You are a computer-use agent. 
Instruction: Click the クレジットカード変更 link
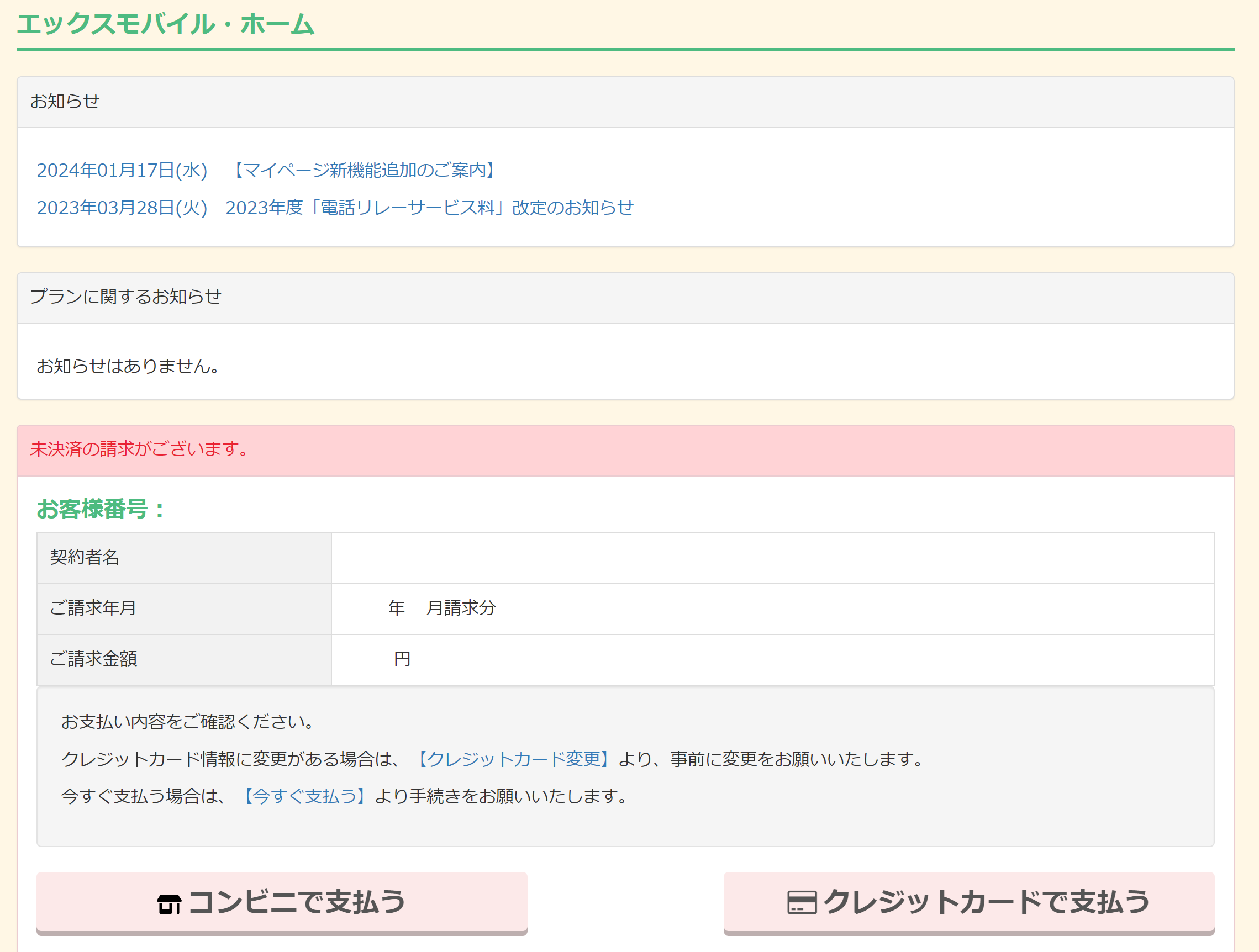click(514, 759)
